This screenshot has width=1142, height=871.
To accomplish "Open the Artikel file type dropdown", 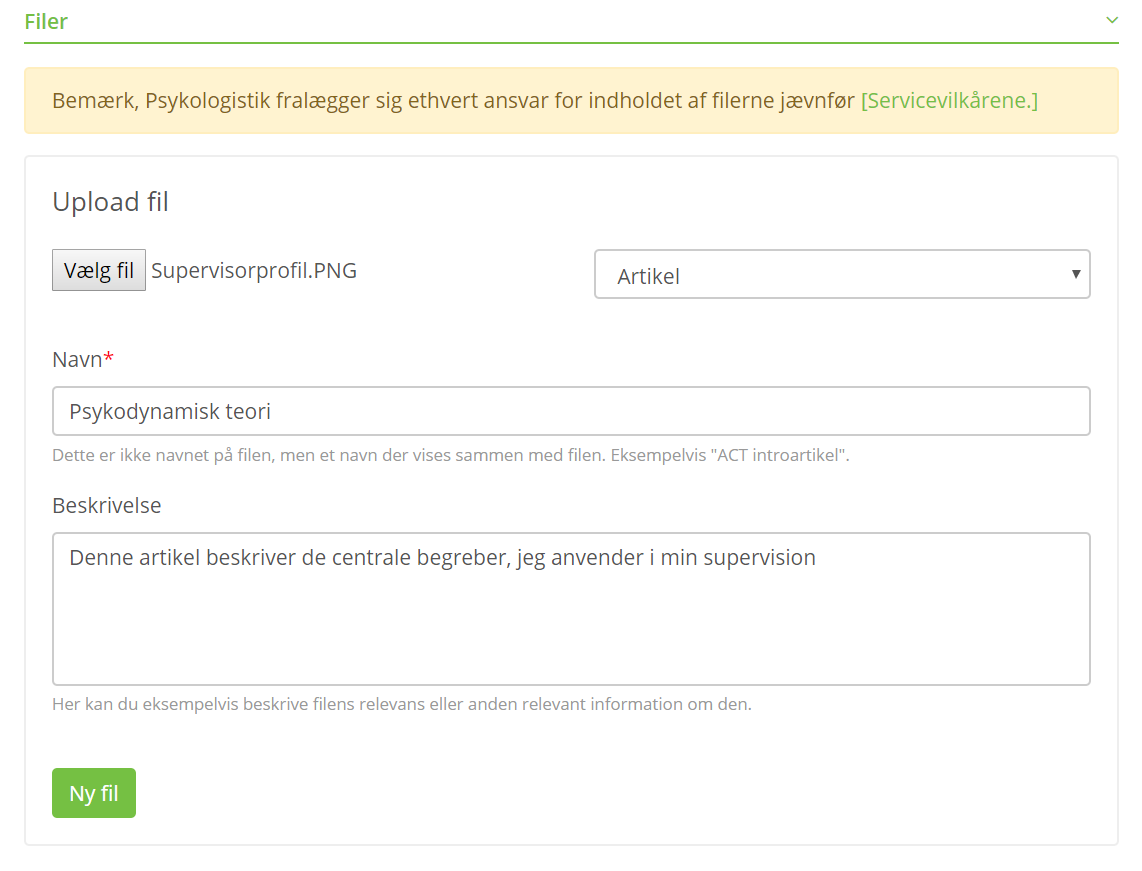I will pyautogui.click(x=841, y=275).
